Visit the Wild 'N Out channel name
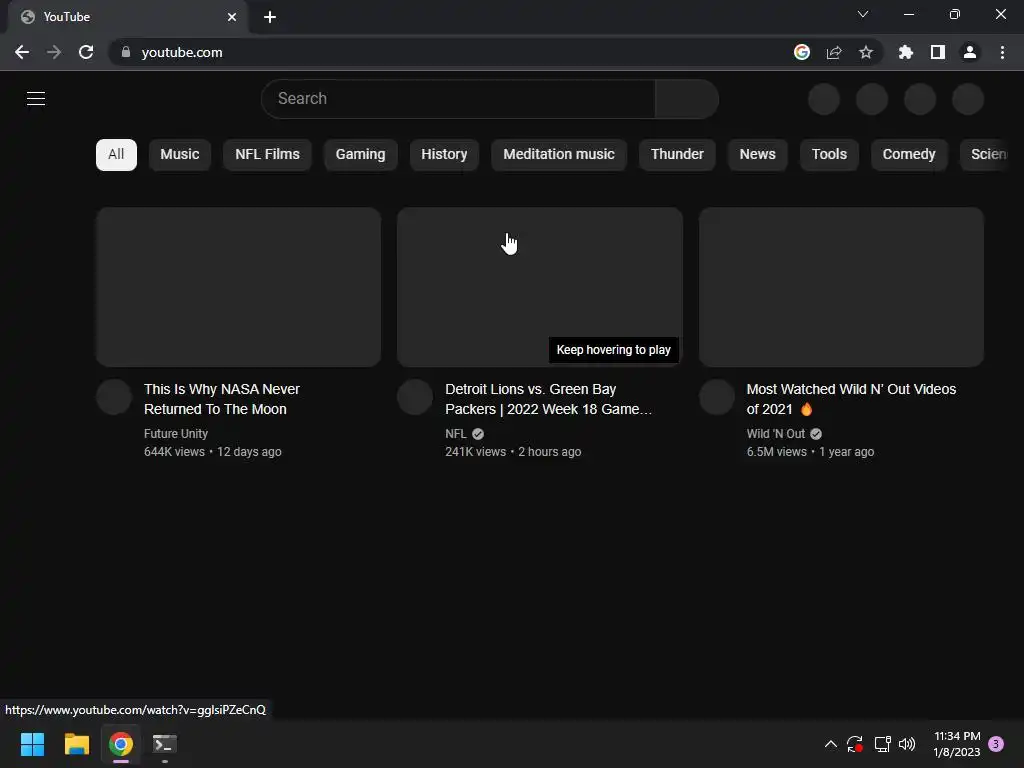This screenshot has height=768, width=1024. click(776, 434)
